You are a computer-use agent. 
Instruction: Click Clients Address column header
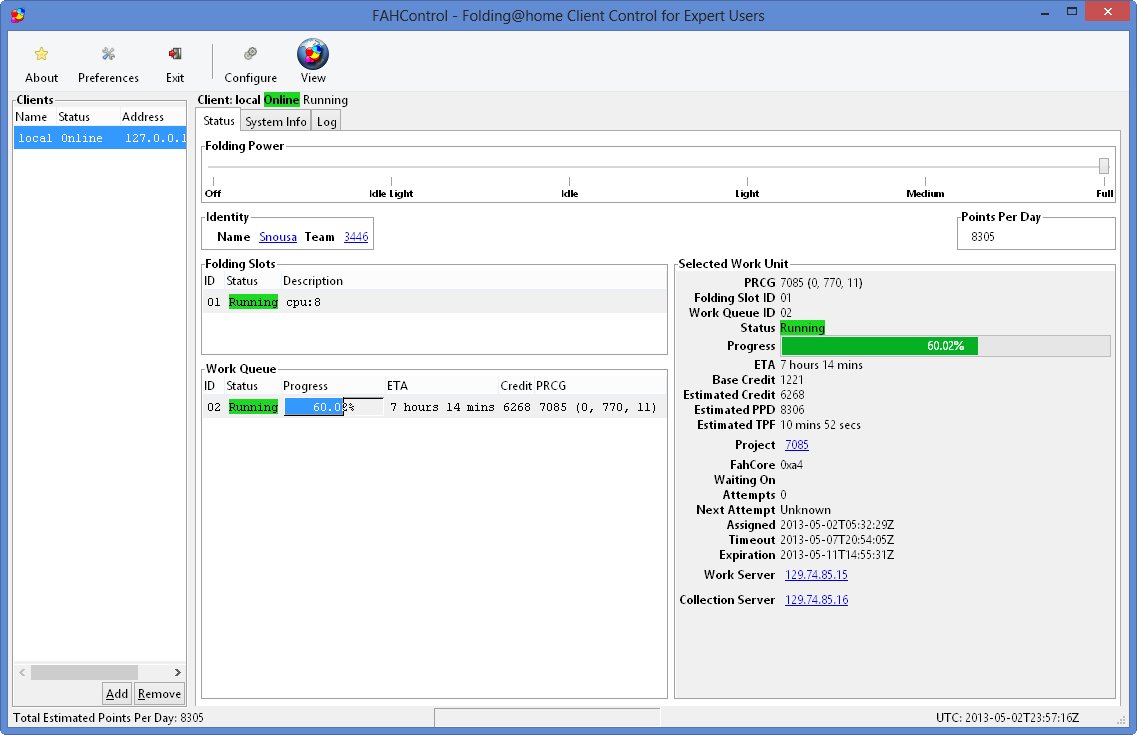(143, 117)
